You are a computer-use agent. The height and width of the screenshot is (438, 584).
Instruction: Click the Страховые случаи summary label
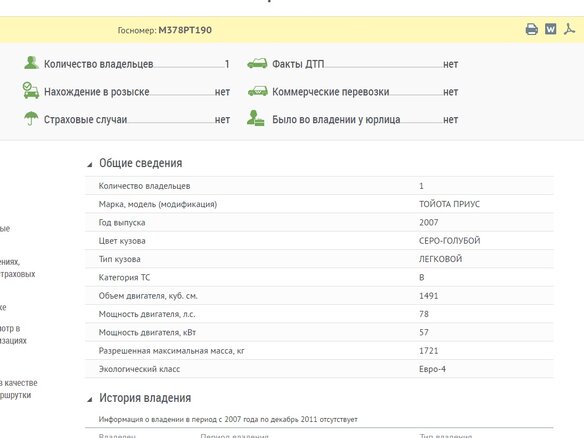pyautogui.click(x=85, y=120)
